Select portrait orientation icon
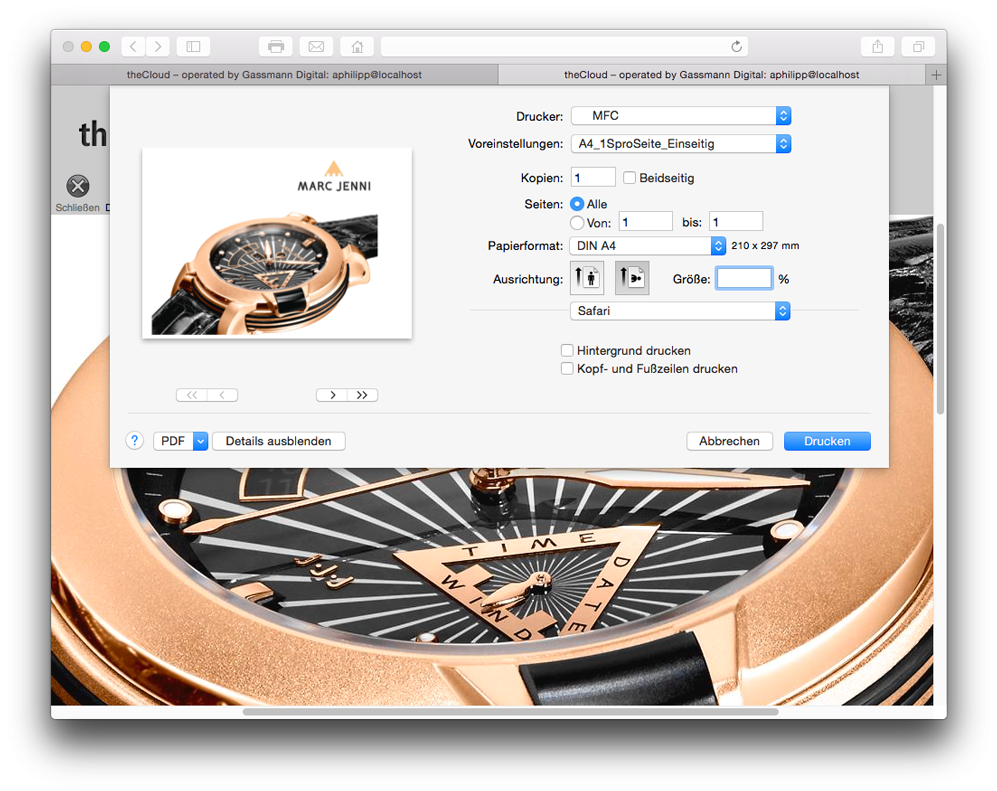This screenshot has height=791, width=997. (586, 279)
